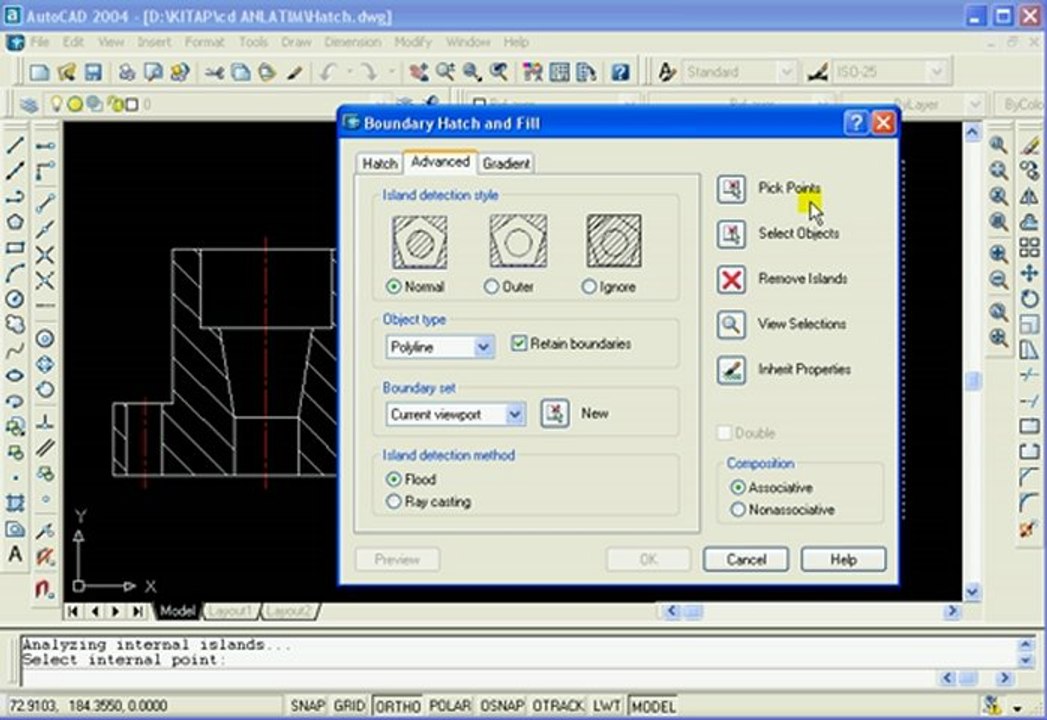Open the Standard text style dropdown

(x=787, y=71)
